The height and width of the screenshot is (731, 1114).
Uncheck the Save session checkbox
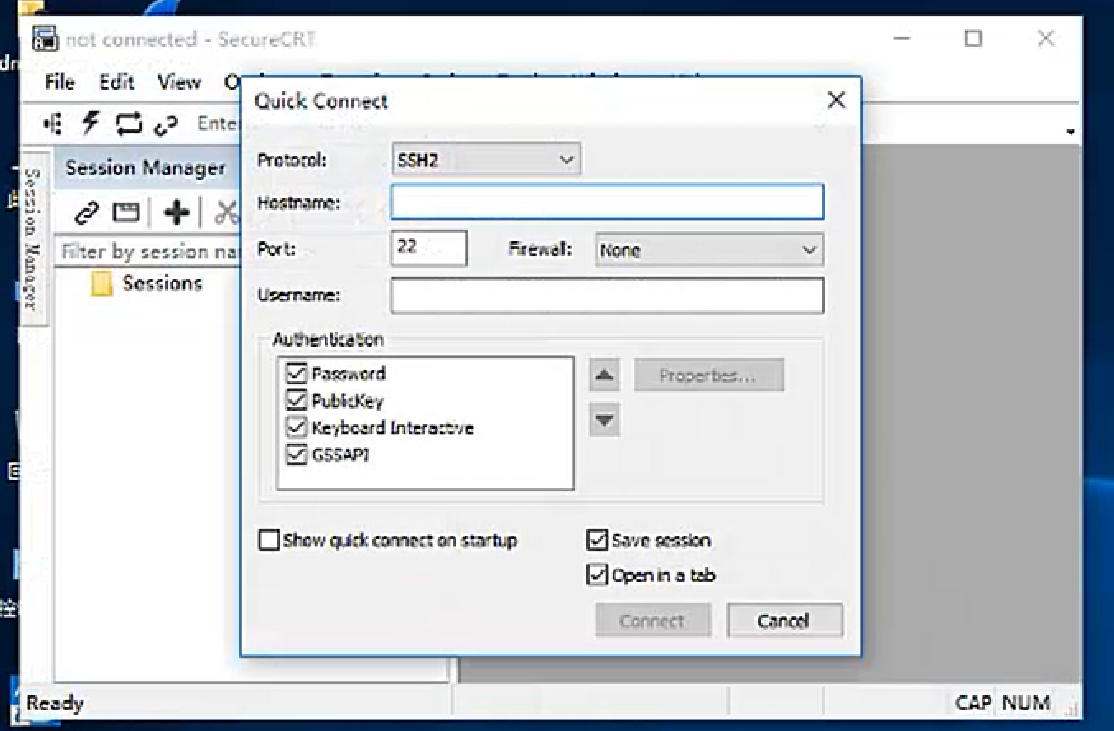(597, 540)
